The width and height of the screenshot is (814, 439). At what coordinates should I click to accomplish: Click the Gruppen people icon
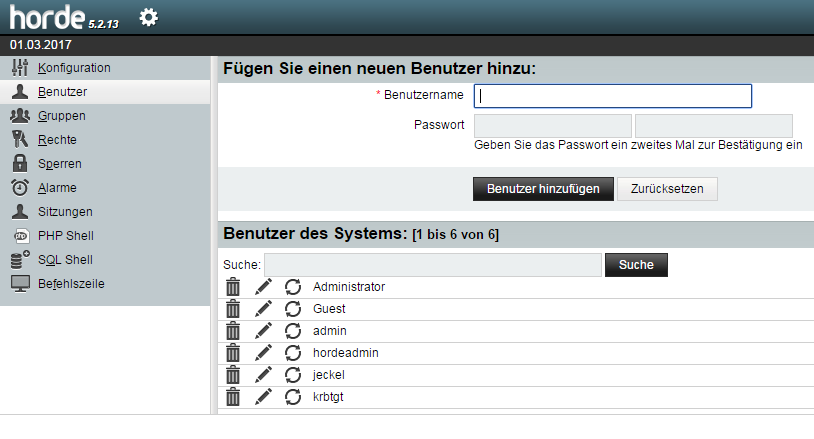[x=20, y=116]
